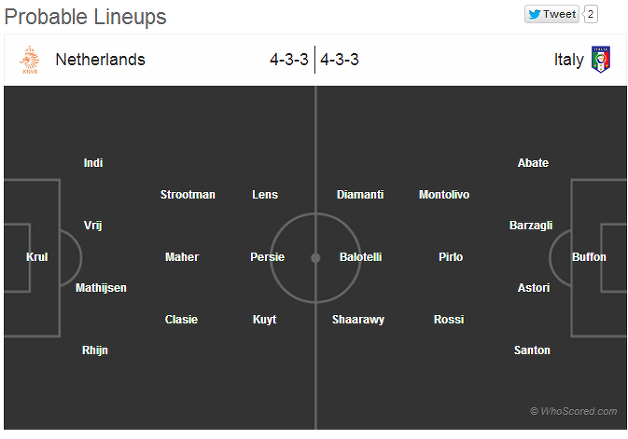The width and height of the screenshot is (628, 439).
Task: Click the WhoScored.com copyright watermark
Action: pyautogui.click(x=573, y=411)
